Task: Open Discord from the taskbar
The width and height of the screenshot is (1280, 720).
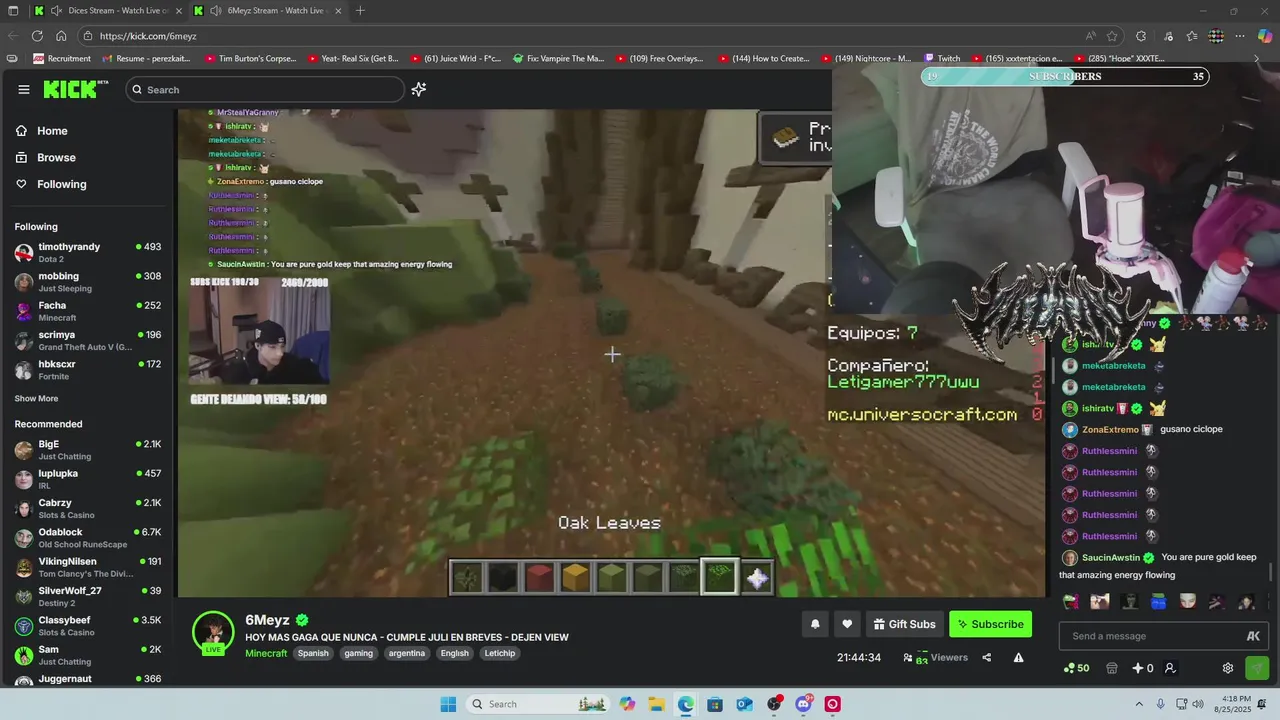Action: 803,704
